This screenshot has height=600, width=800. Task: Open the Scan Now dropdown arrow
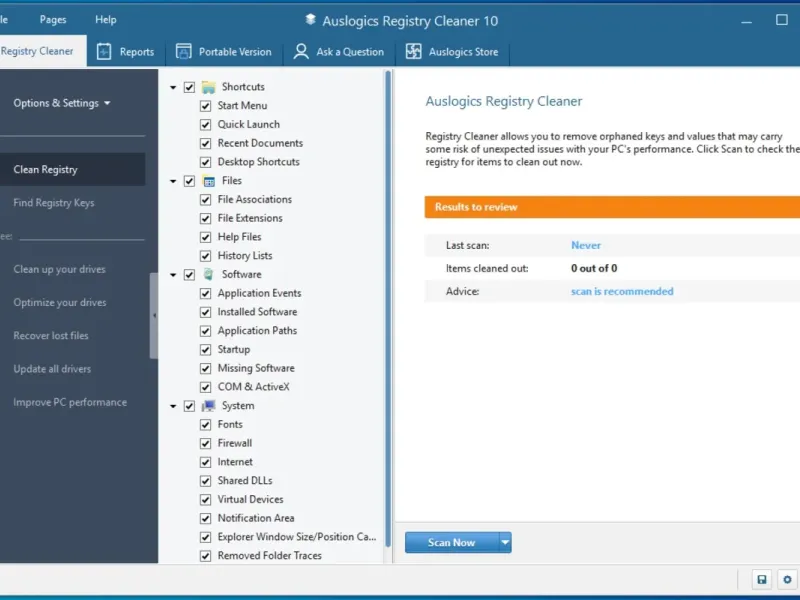coord(505,542)
